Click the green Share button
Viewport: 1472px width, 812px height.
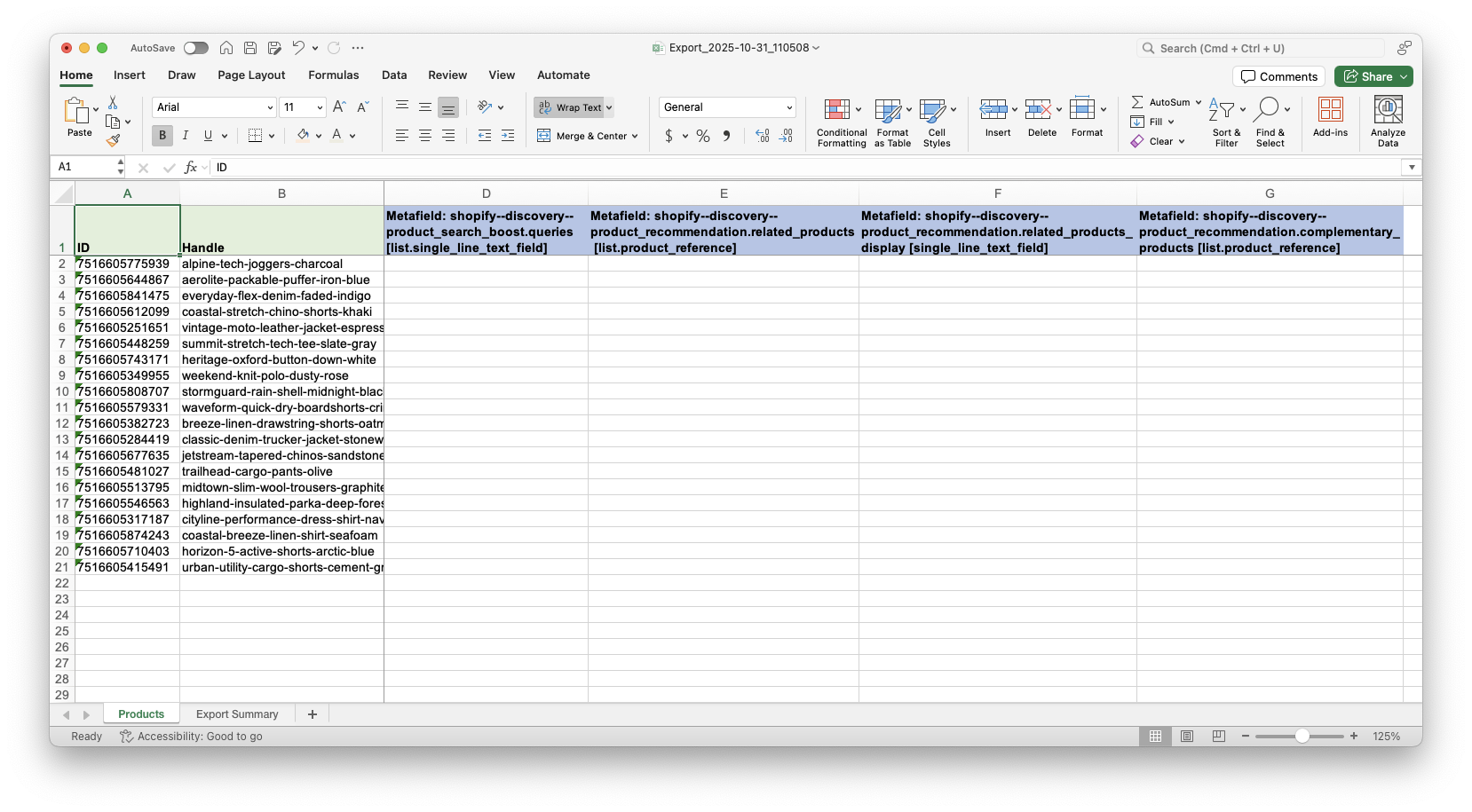pyautogui.click(x=1367, y=76)
